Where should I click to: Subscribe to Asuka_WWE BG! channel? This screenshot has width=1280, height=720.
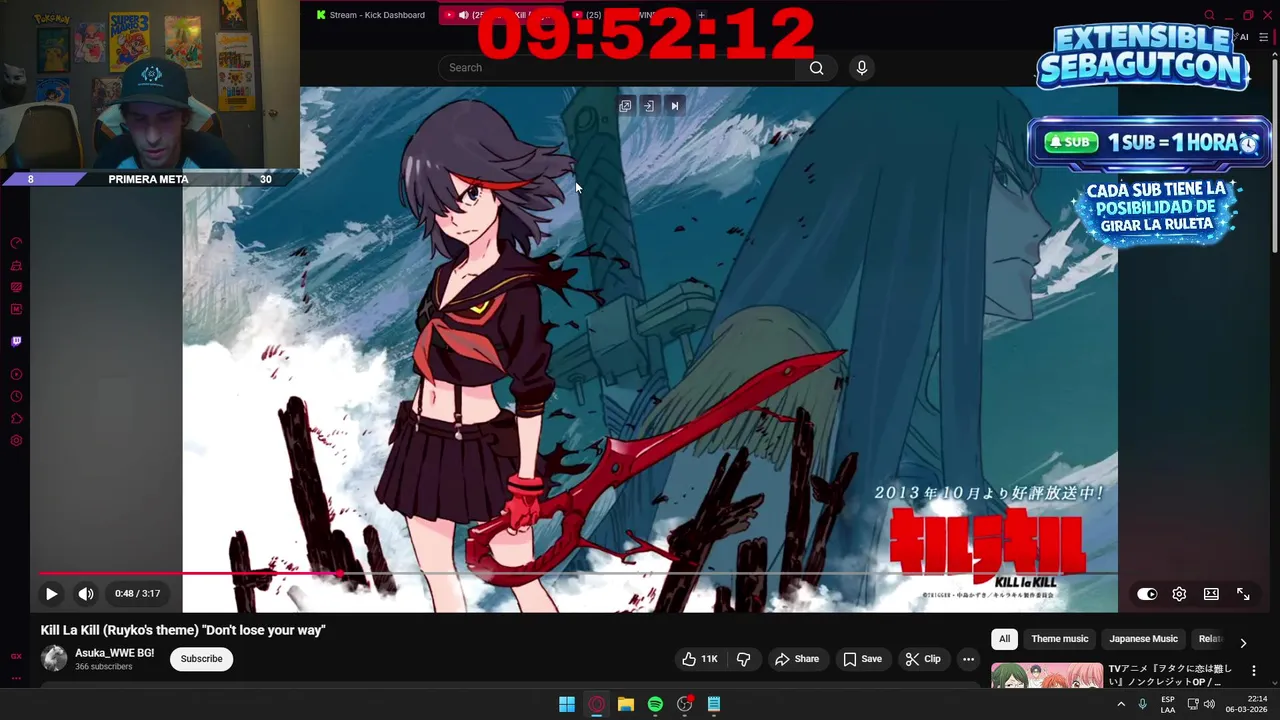[201, 659]
